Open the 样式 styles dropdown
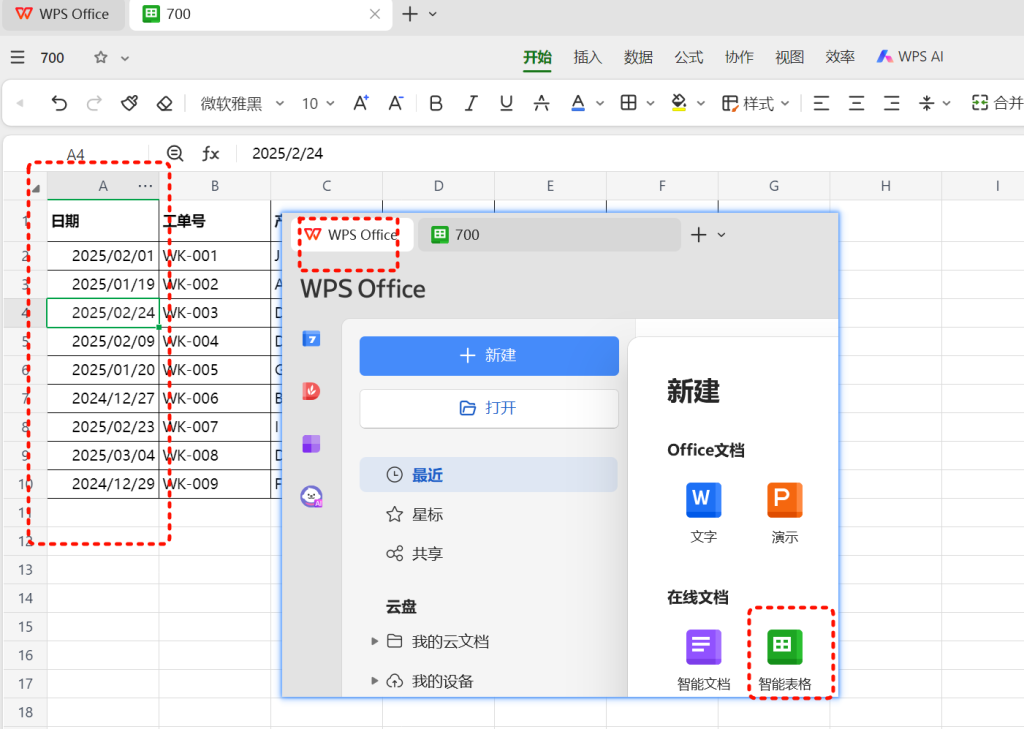The width and height of the screenshot is (1024, 729). (756, 103)
